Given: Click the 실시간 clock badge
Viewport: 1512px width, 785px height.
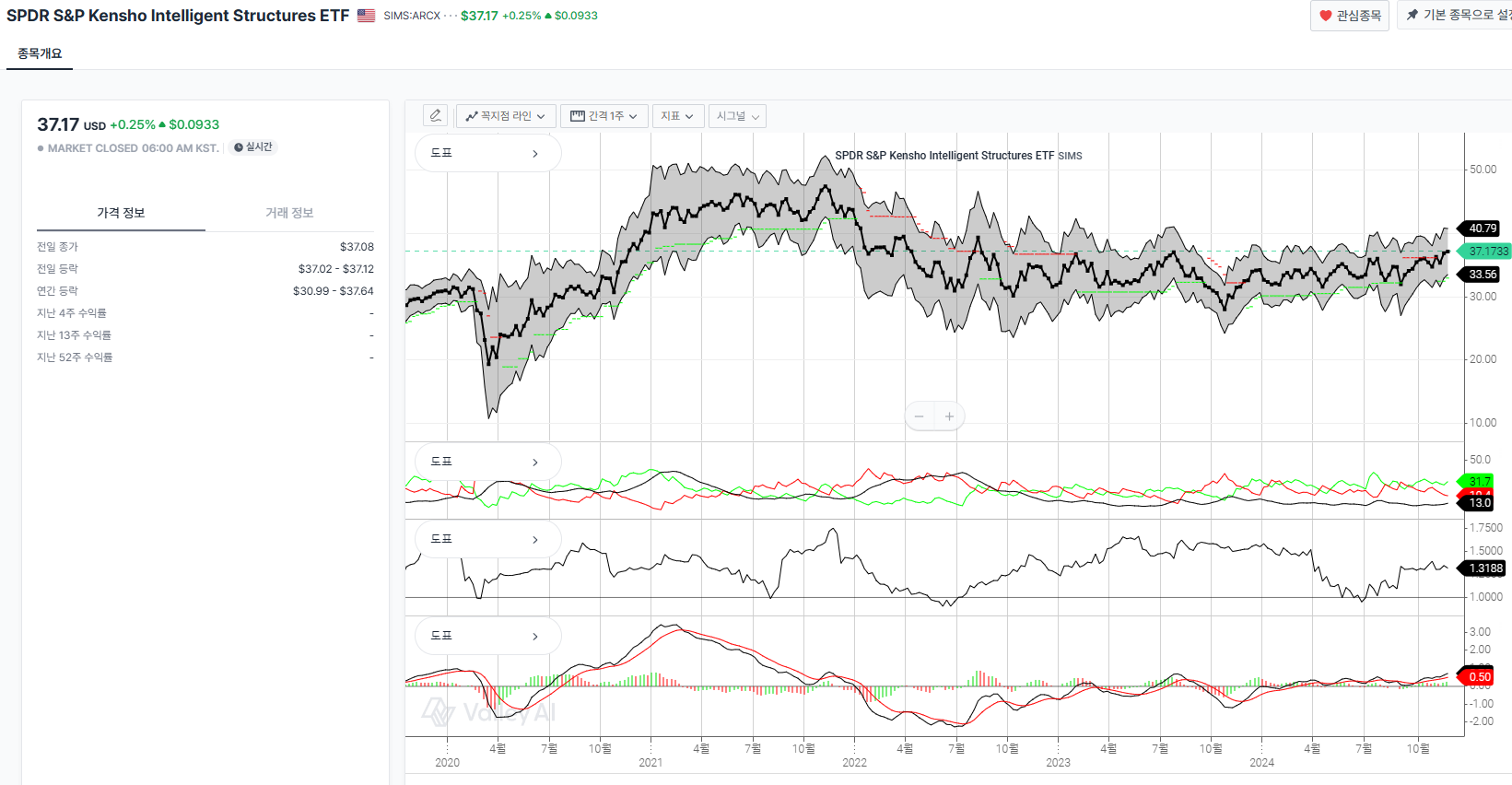Looking at the screenshot, I should 253,147.
